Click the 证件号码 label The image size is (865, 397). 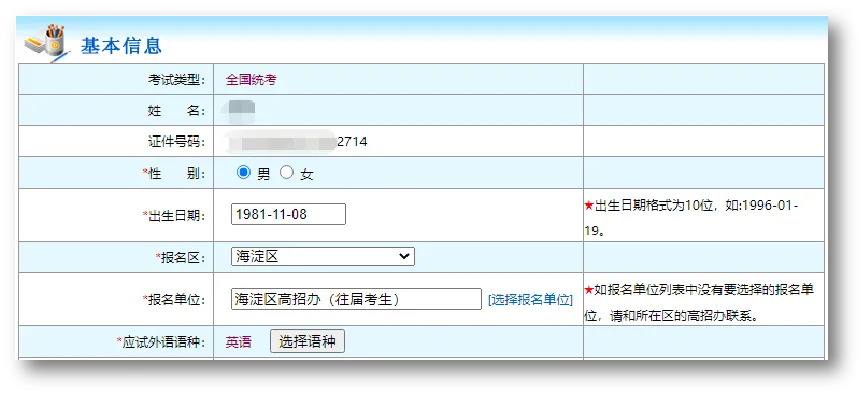click(x=177, y=142)
